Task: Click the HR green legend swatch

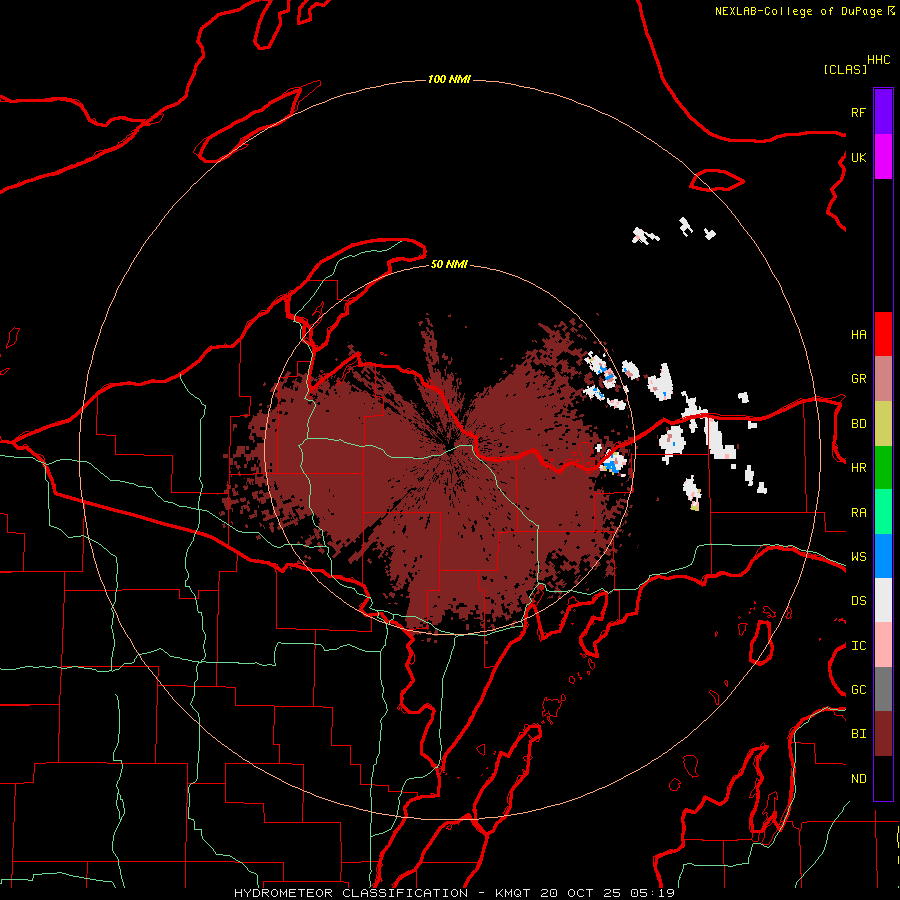Action: (x=883, y=468)
